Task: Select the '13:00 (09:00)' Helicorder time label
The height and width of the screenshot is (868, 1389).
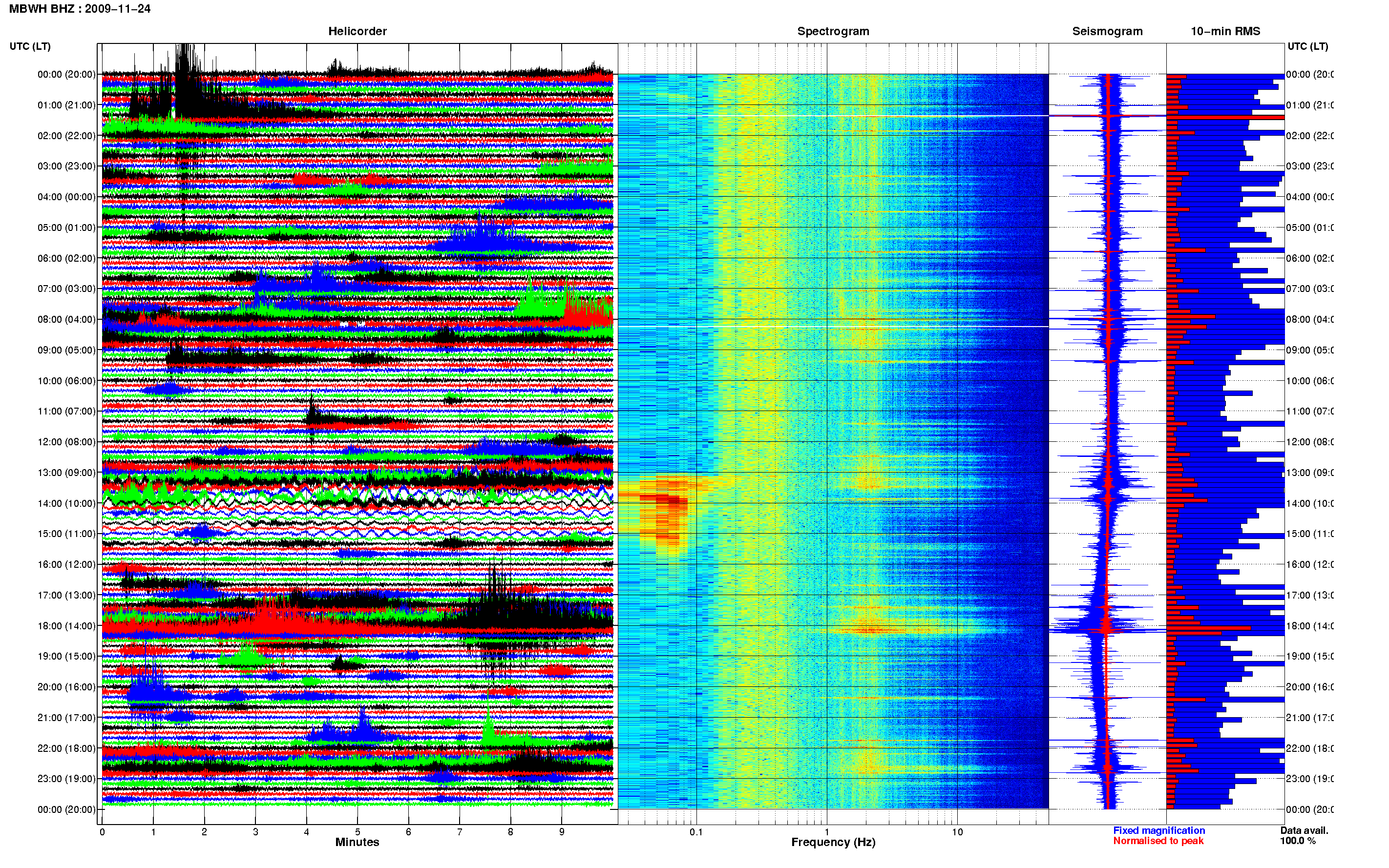Action: [66, 473]
